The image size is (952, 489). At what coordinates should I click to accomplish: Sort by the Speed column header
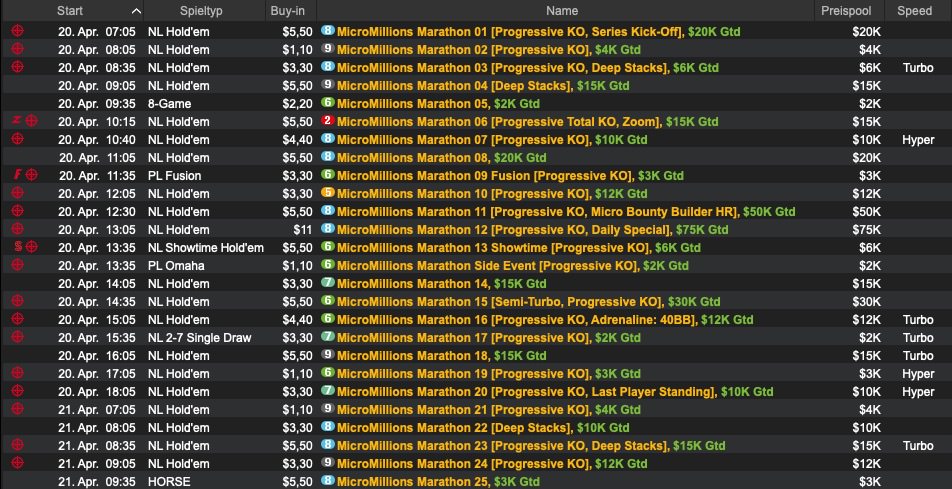914,11
